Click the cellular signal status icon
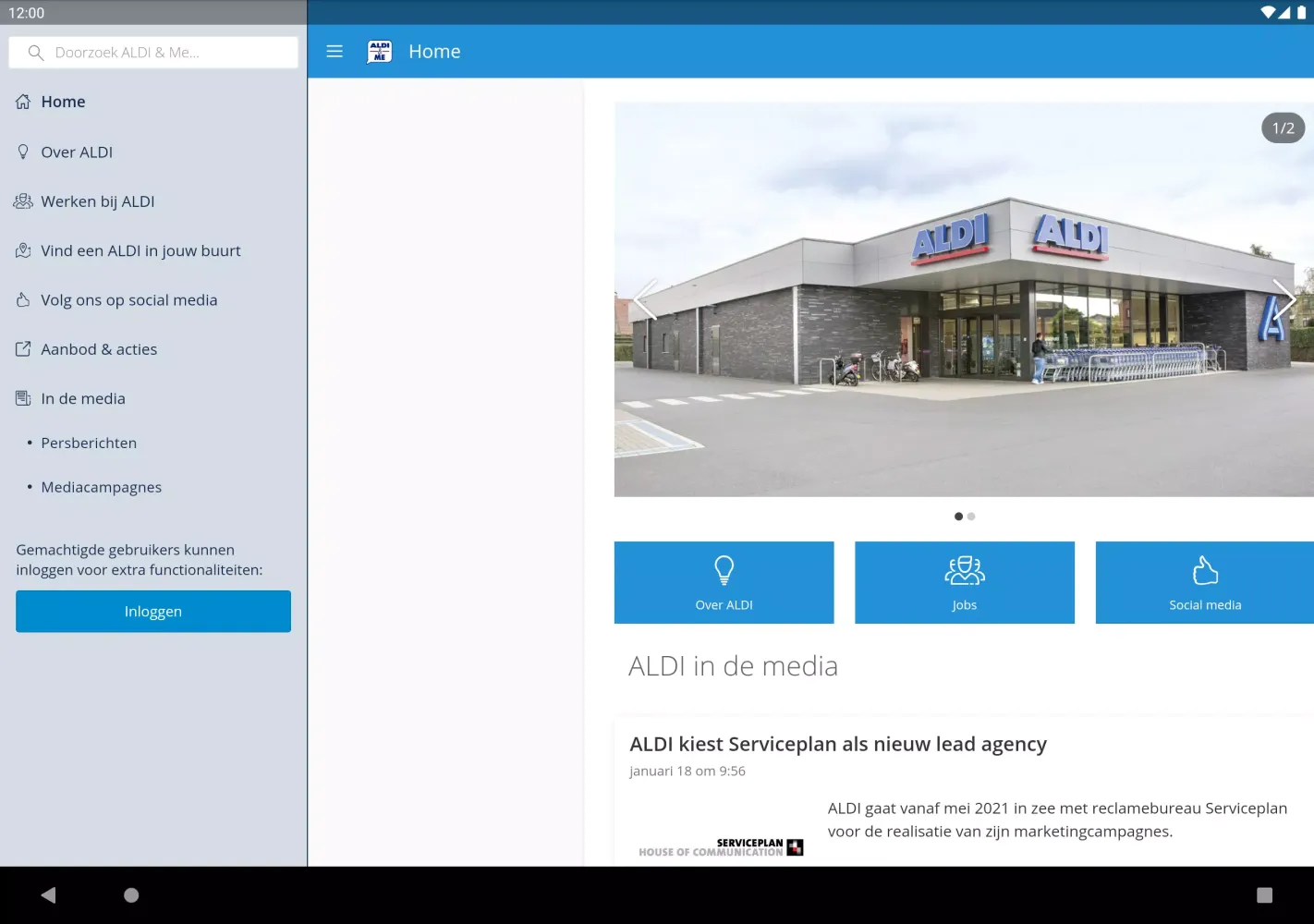The image size is (1314, 924). pos(1284,12)
